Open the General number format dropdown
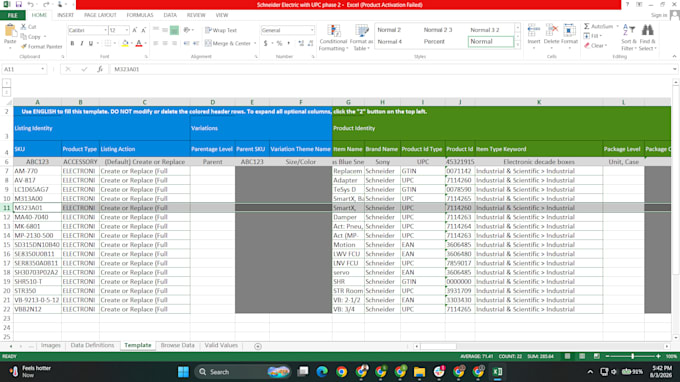 (311, 30)
